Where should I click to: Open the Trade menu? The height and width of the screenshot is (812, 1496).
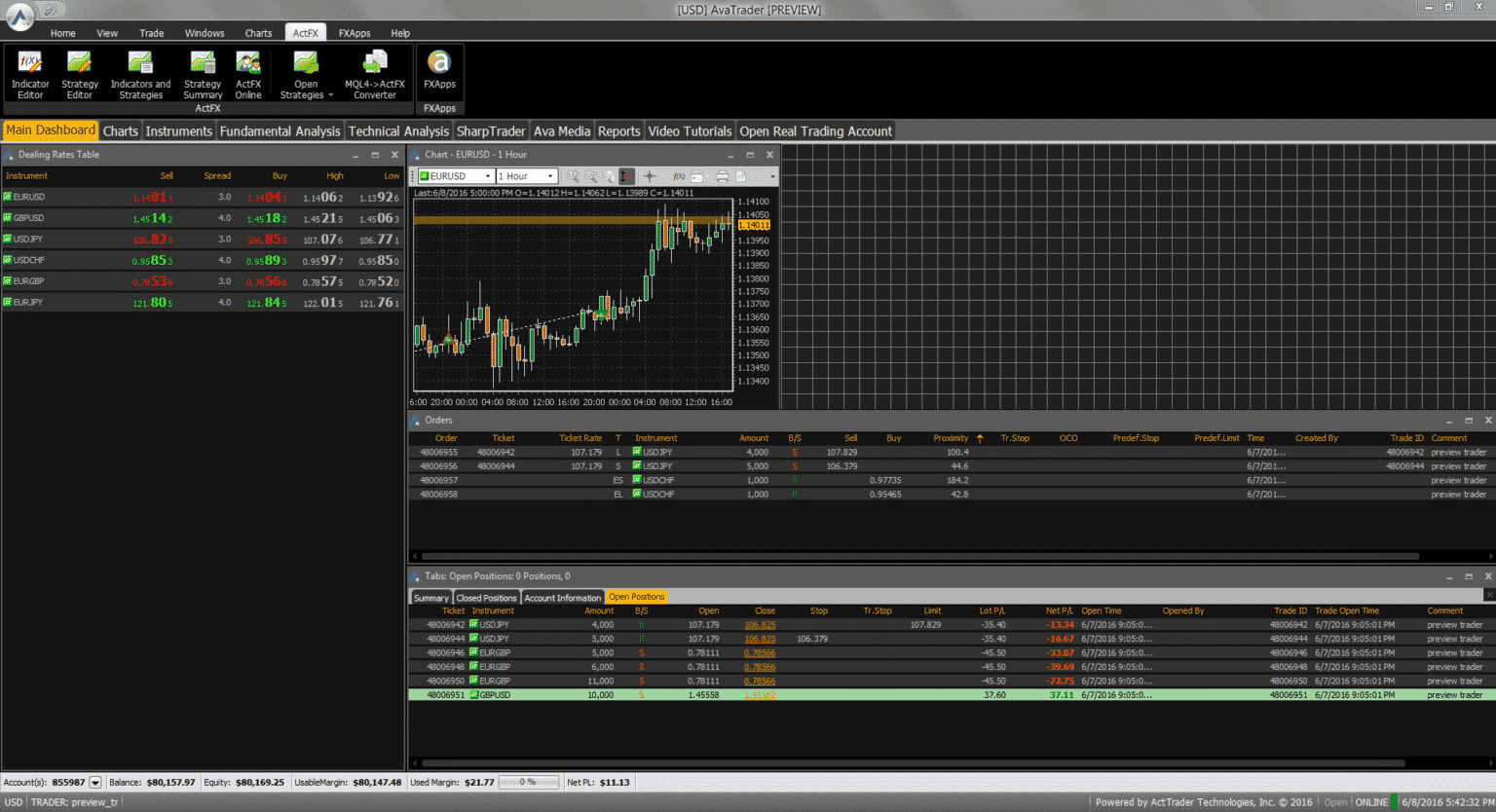pyautogui.click(x=151, y=32)
